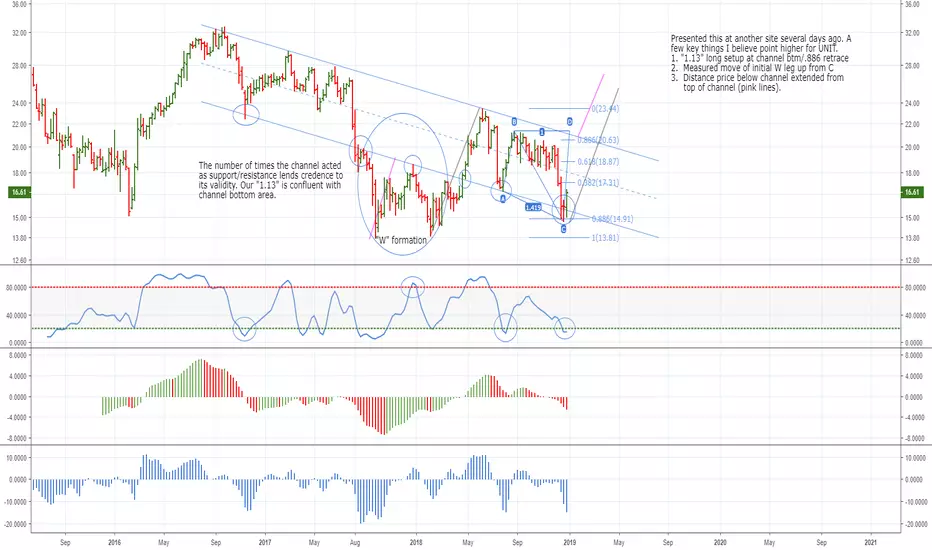Click pattern point label C below the low
The width and height of the screenshot is (932, 550).
point(563,229)
